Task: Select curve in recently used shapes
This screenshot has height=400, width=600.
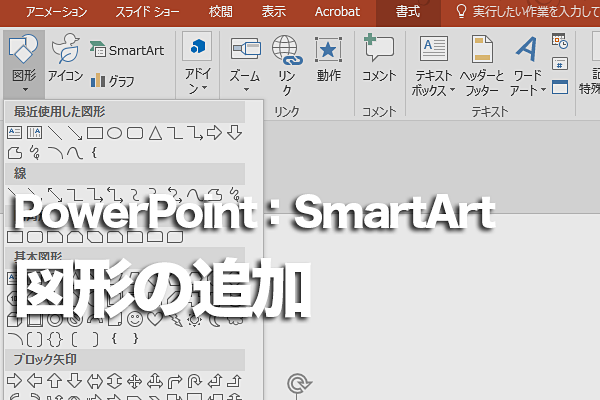Action: pos(75,153)
